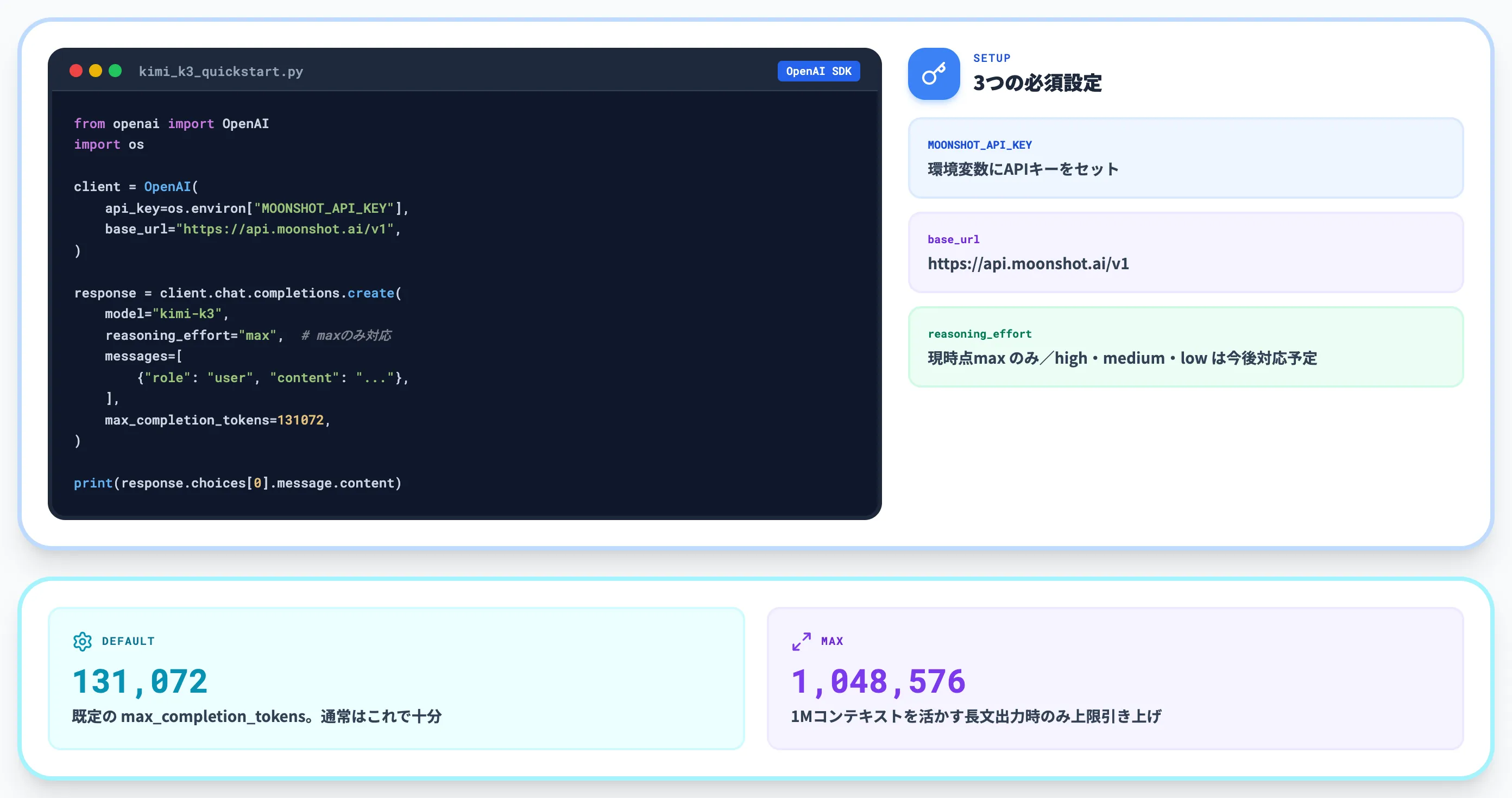Image resolution: width=1512 pixels, height=798 pixels.
Task: Click the kimi_k3_quickstart.py file name
Action: [x=220, y=72]
